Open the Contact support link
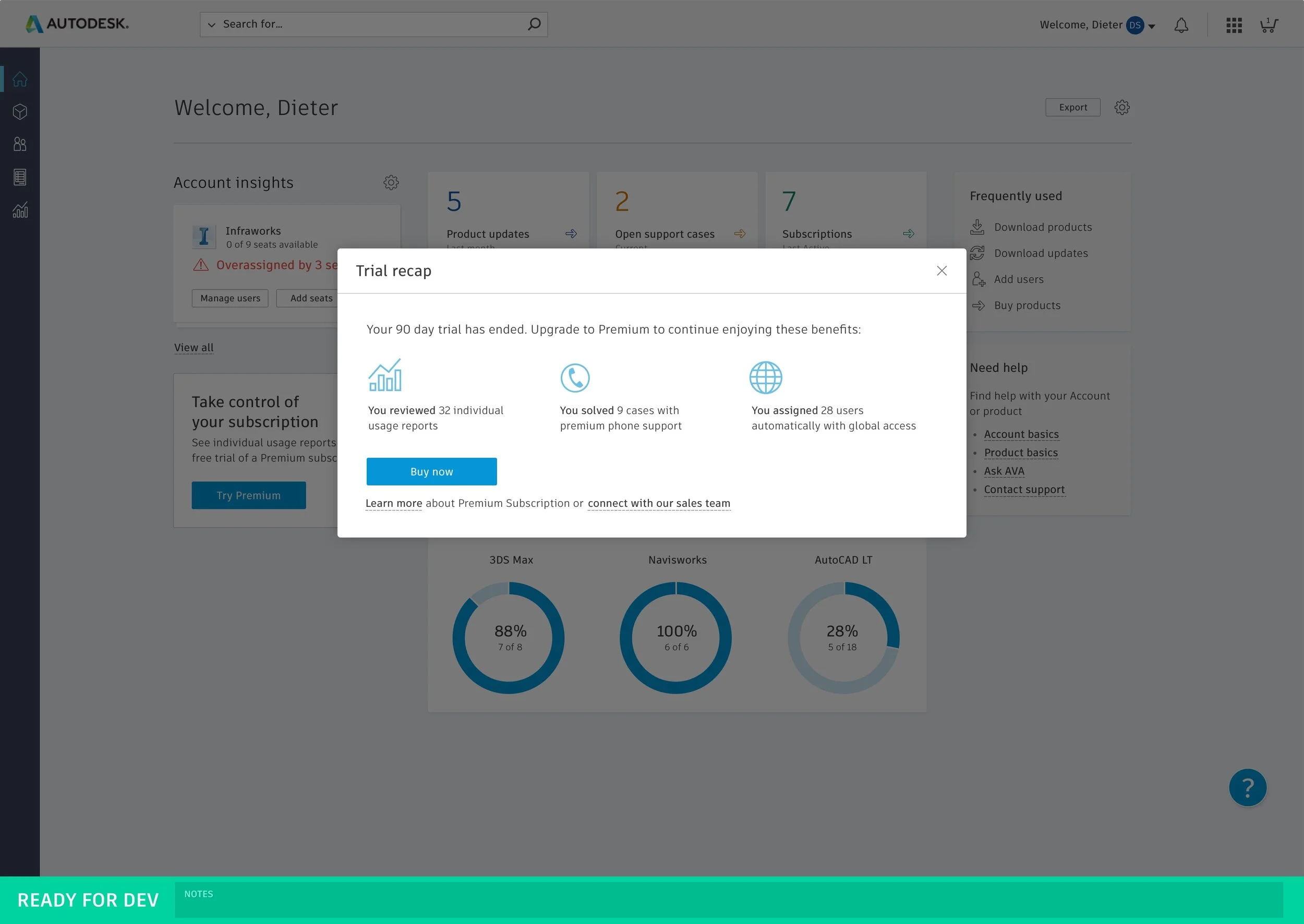The image size is (1304, 924). coord(1024,490)
